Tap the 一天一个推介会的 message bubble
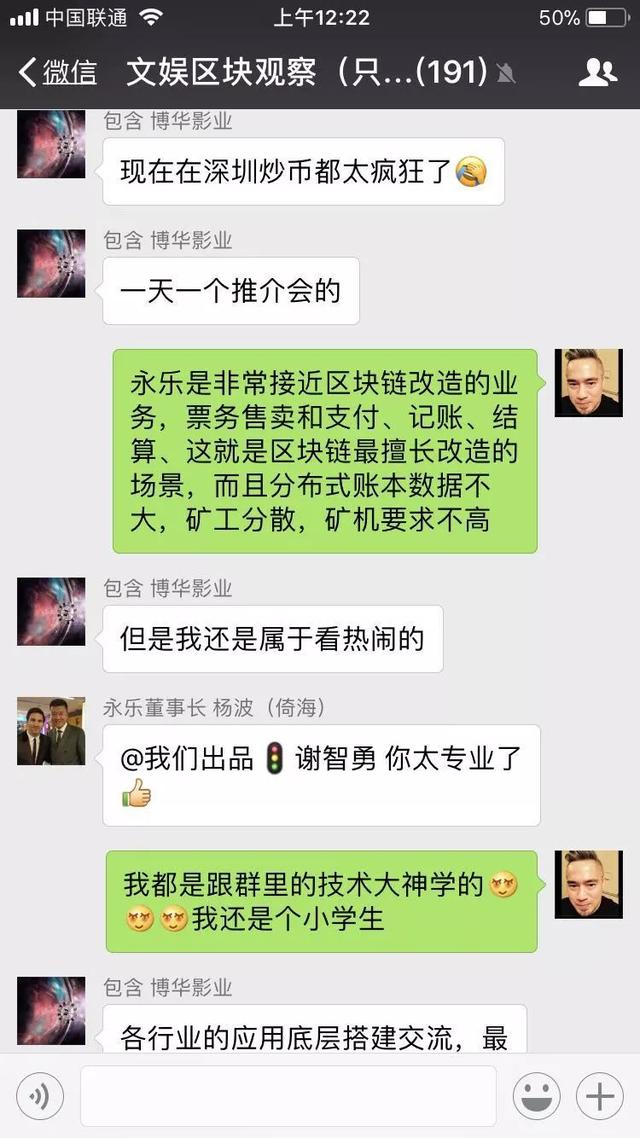The image size is (640, 1138). click(x=231, y=291)
